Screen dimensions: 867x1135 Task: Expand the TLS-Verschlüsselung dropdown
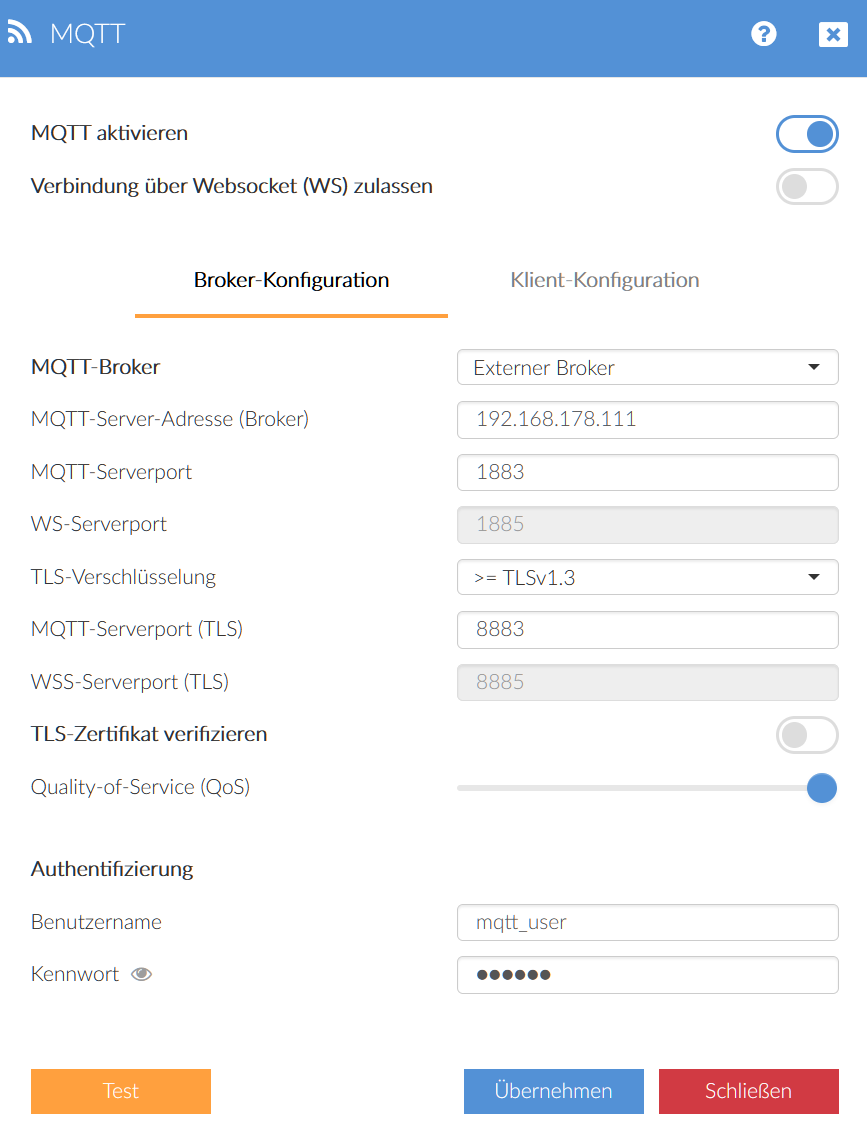click(647, 577)
